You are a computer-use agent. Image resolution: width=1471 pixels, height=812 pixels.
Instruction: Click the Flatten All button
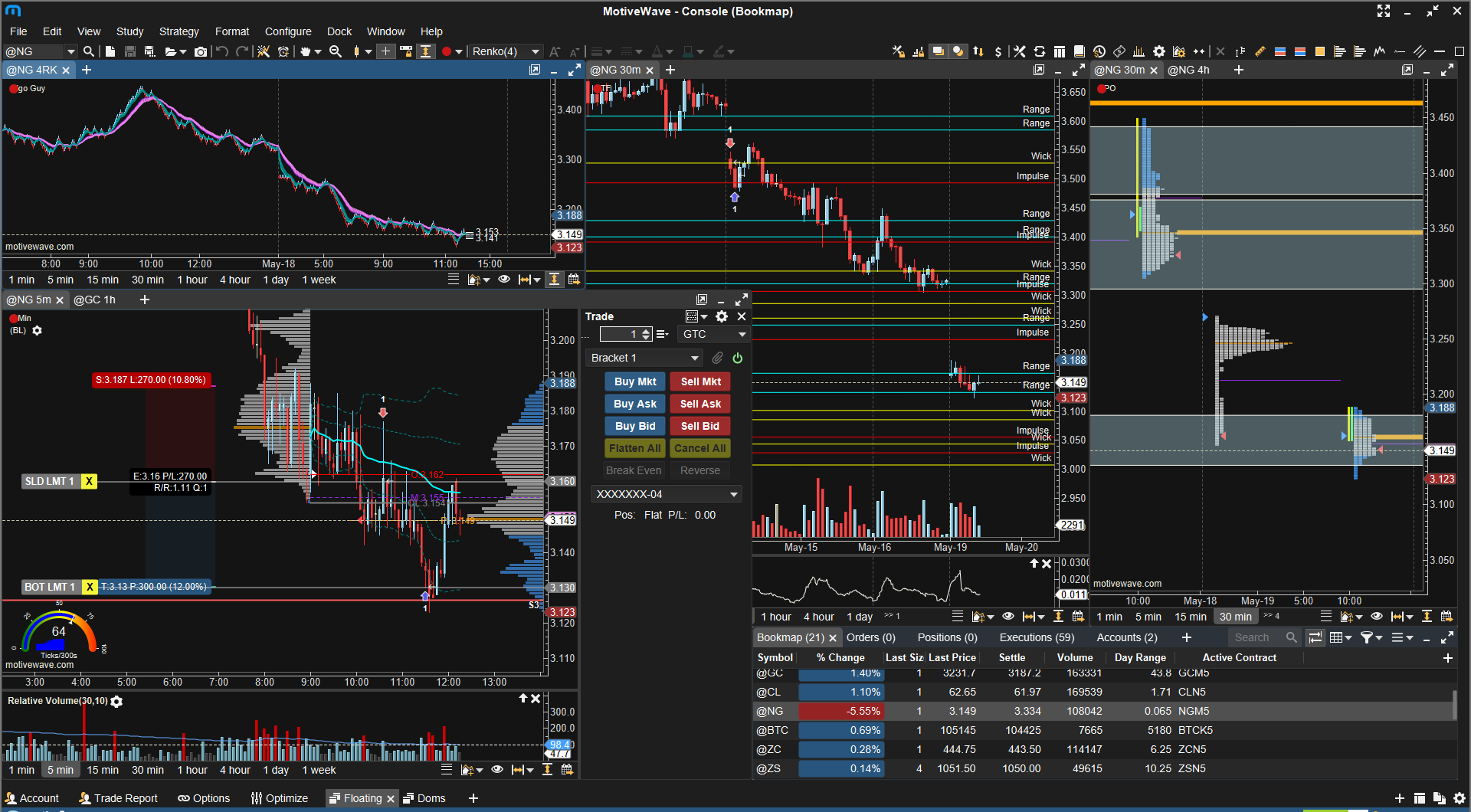(x=635, y=448)
